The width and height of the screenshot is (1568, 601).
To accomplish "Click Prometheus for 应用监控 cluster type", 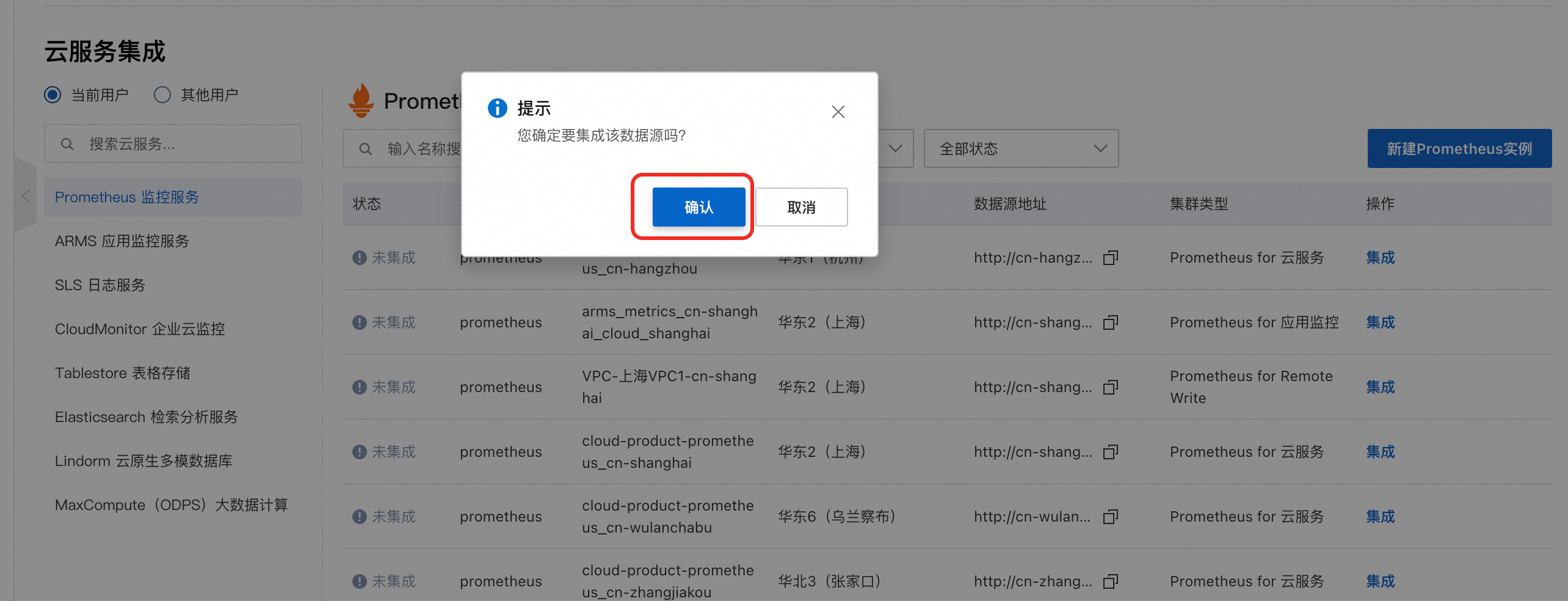I will click(x=1254, y=322).
